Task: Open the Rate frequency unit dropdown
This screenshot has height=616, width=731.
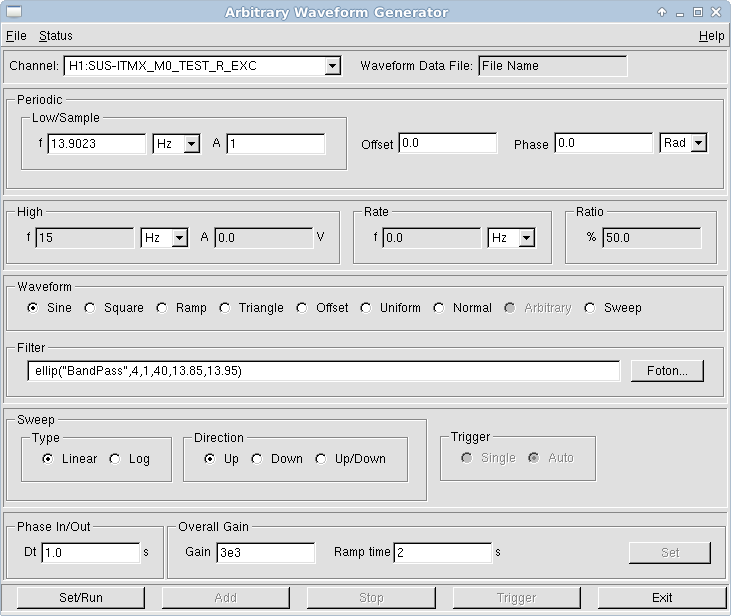Action: click(526, 238)
